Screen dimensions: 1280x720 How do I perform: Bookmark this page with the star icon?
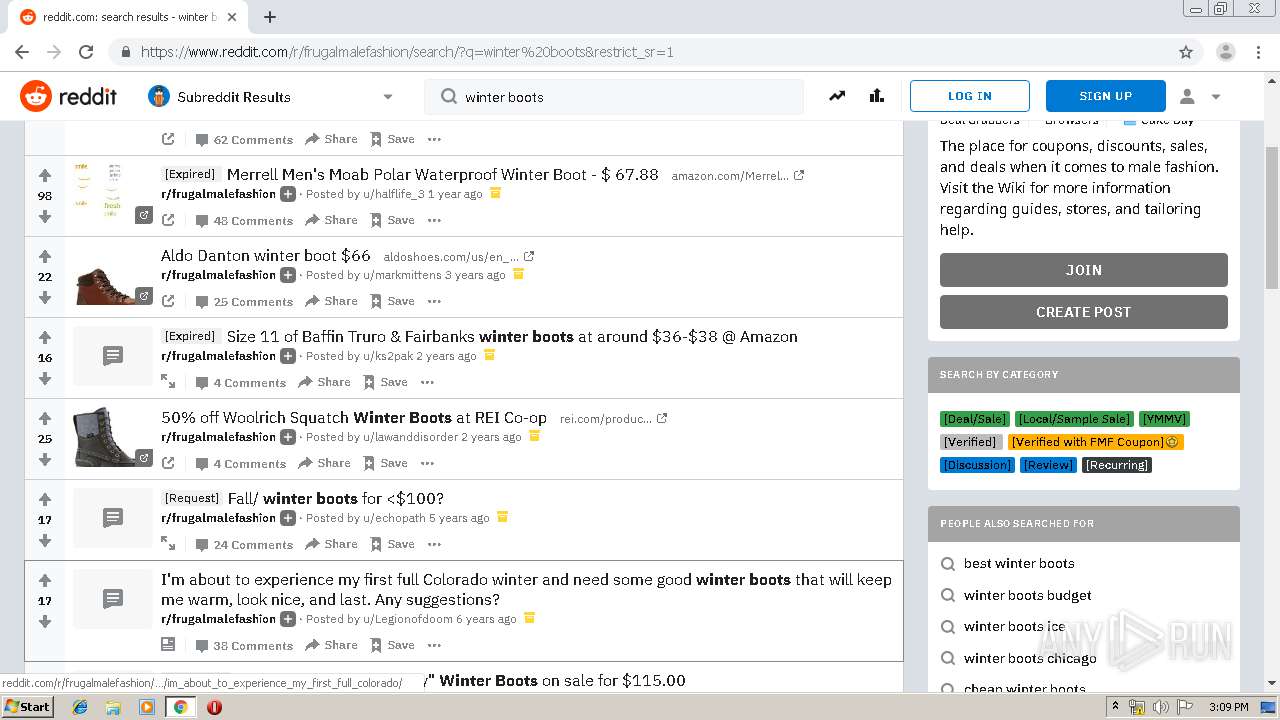point(1186,52)
